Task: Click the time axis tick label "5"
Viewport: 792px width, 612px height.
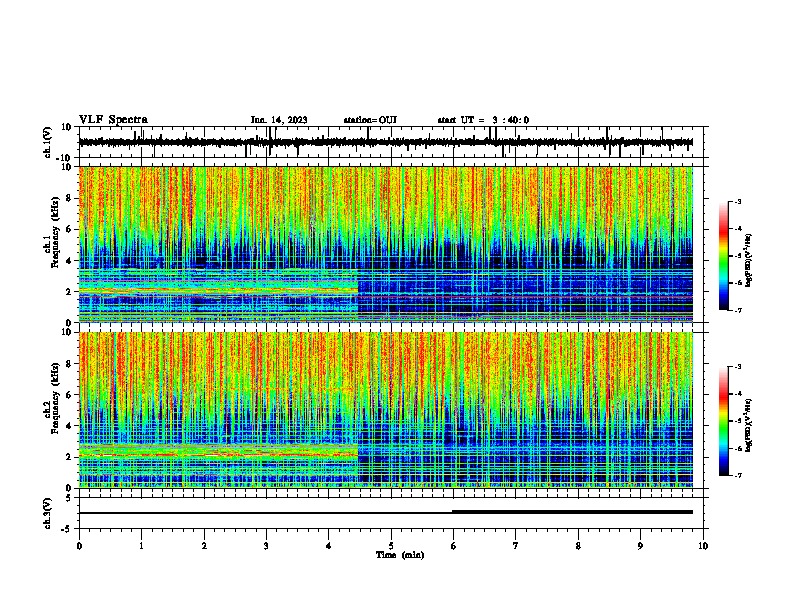Action: click(x=391, y=546)
